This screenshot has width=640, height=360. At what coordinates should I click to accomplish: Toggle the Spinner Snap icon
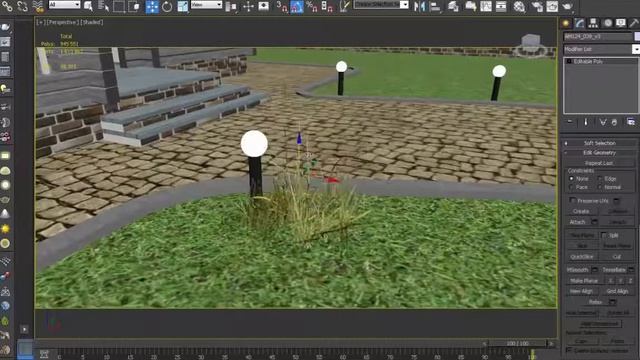coord(327,6)
